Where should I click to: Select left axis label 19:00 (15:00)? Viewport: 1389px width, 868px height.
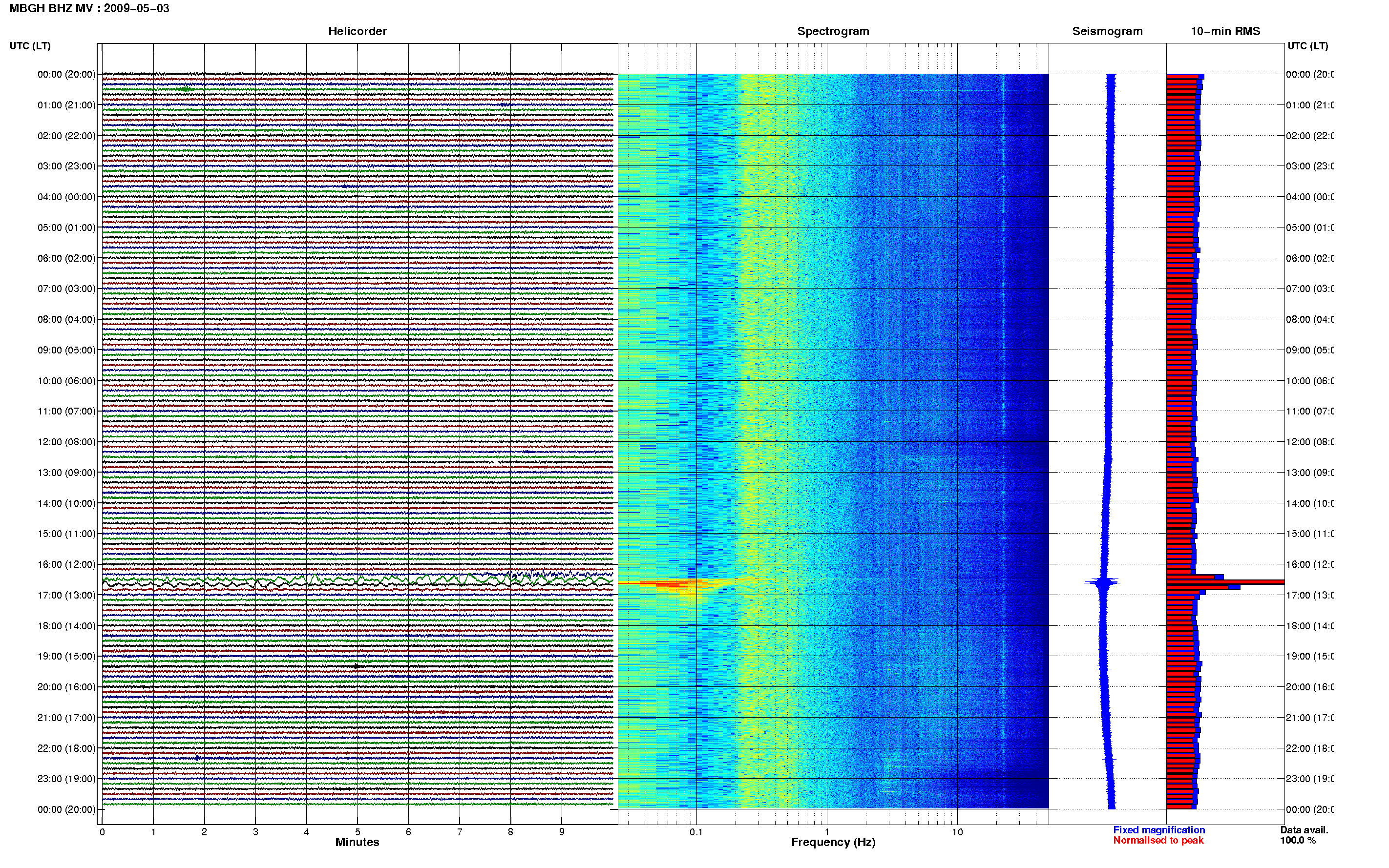(66, 656)
